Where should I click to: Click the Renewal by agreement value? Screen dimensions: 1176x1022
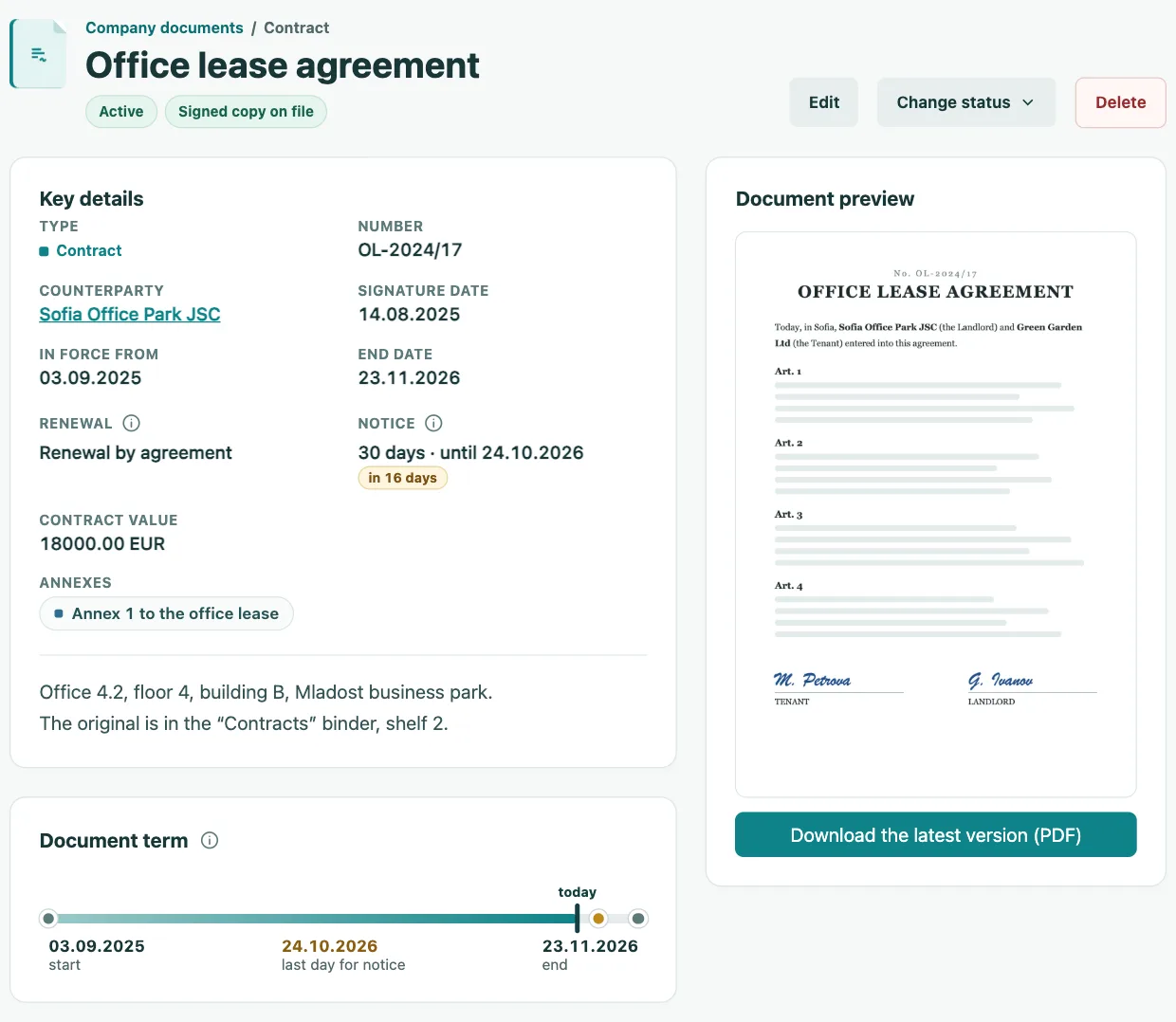click(136, 452)
